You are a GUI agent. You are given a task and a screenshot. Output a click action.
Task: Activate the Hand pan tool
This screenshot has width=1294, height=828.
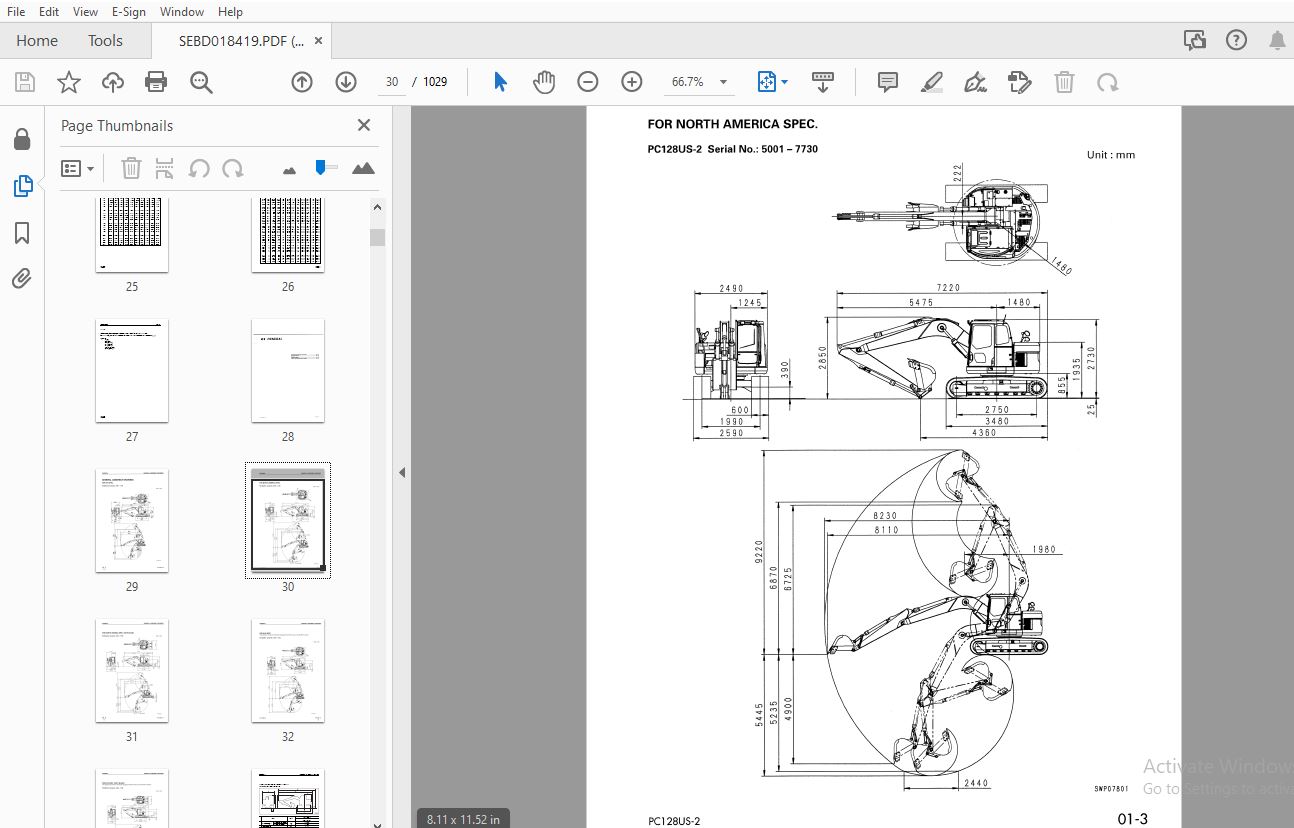(543, 82)
